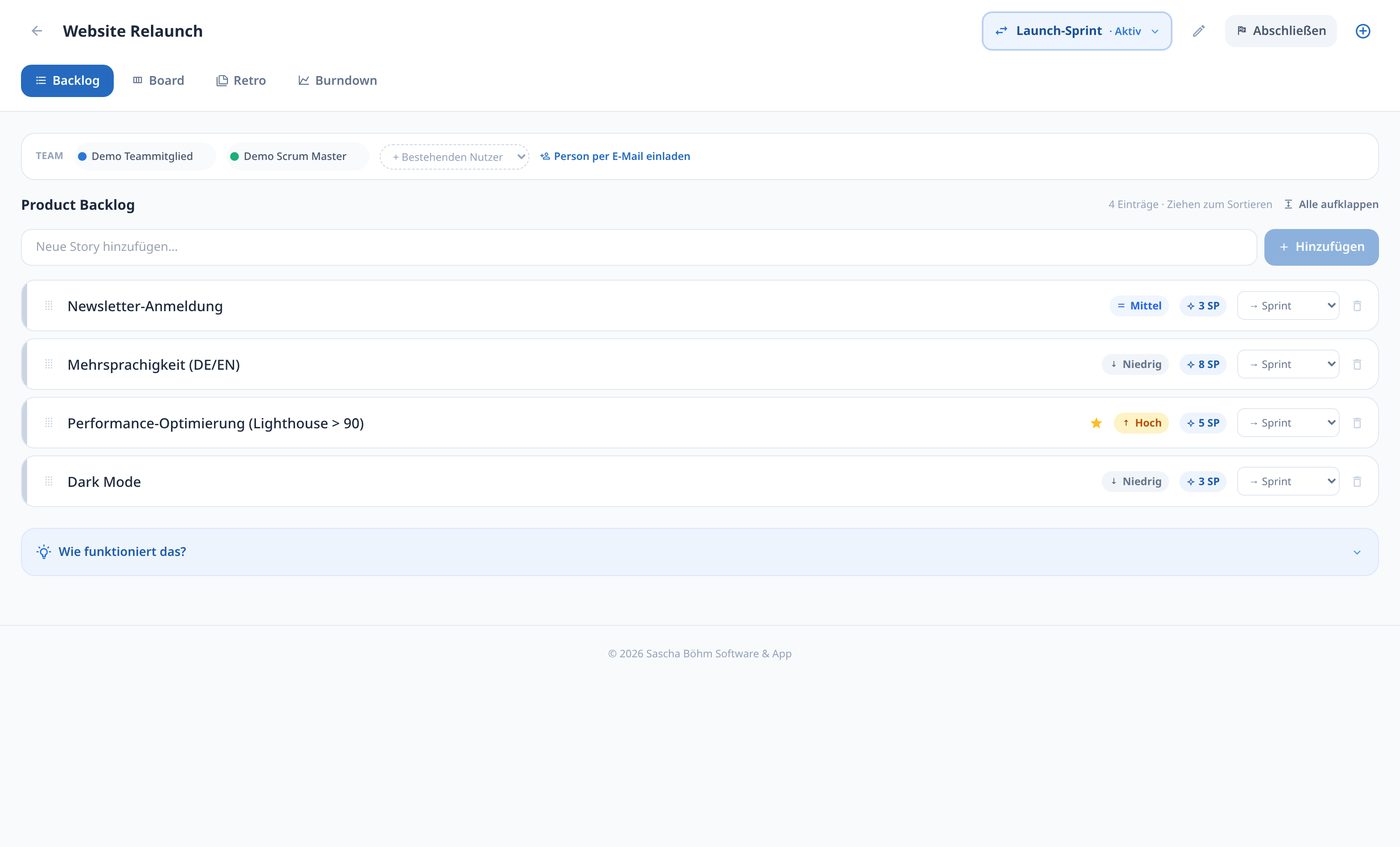The height and width of the screenshot is (847, 1400).
Task: Click the 3 SP badge of Dark Mode
Action: tap(1203, 482)
